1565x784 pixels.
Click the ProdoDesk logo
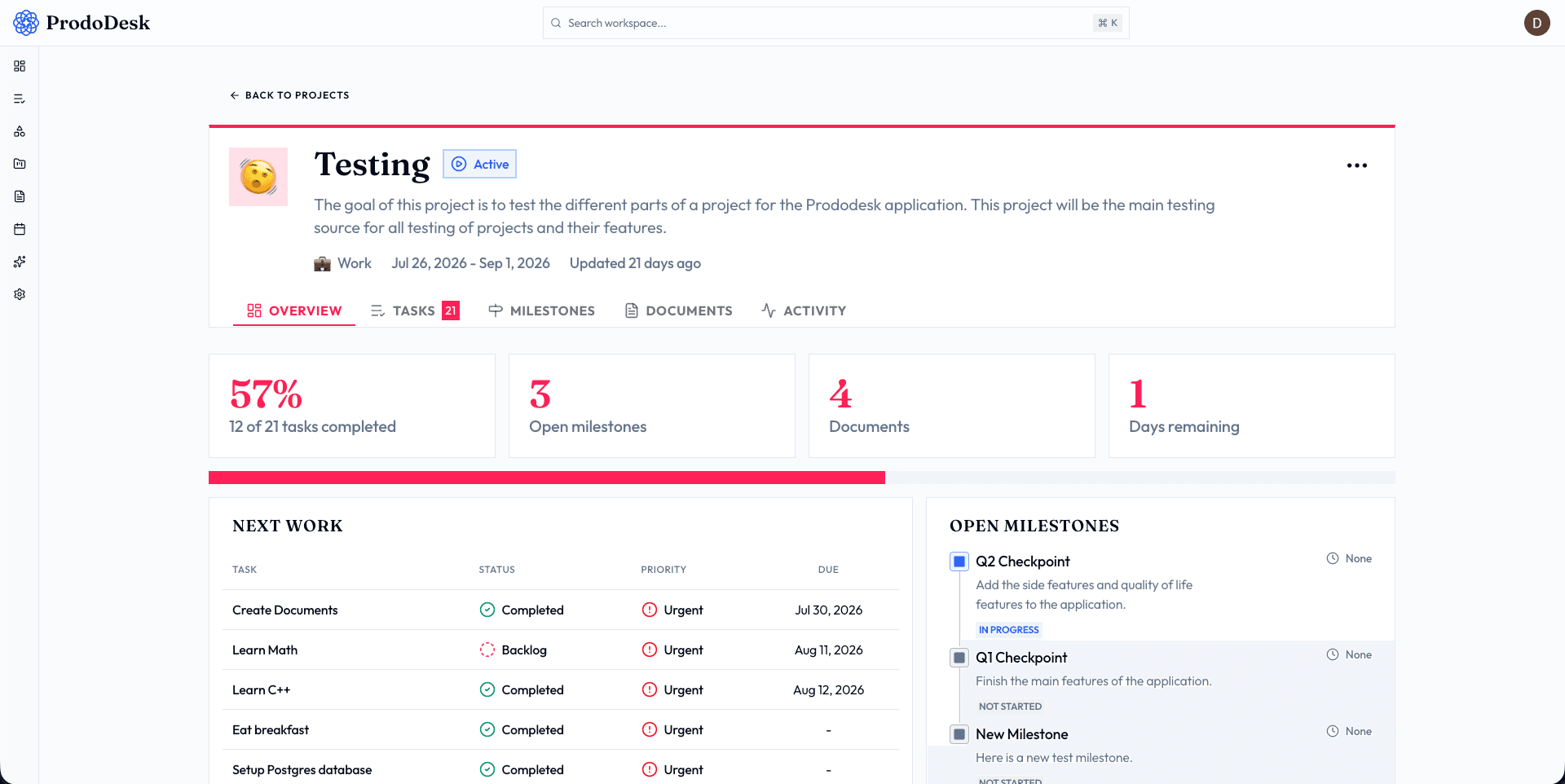pyautogui.click(x=82, y=23)
